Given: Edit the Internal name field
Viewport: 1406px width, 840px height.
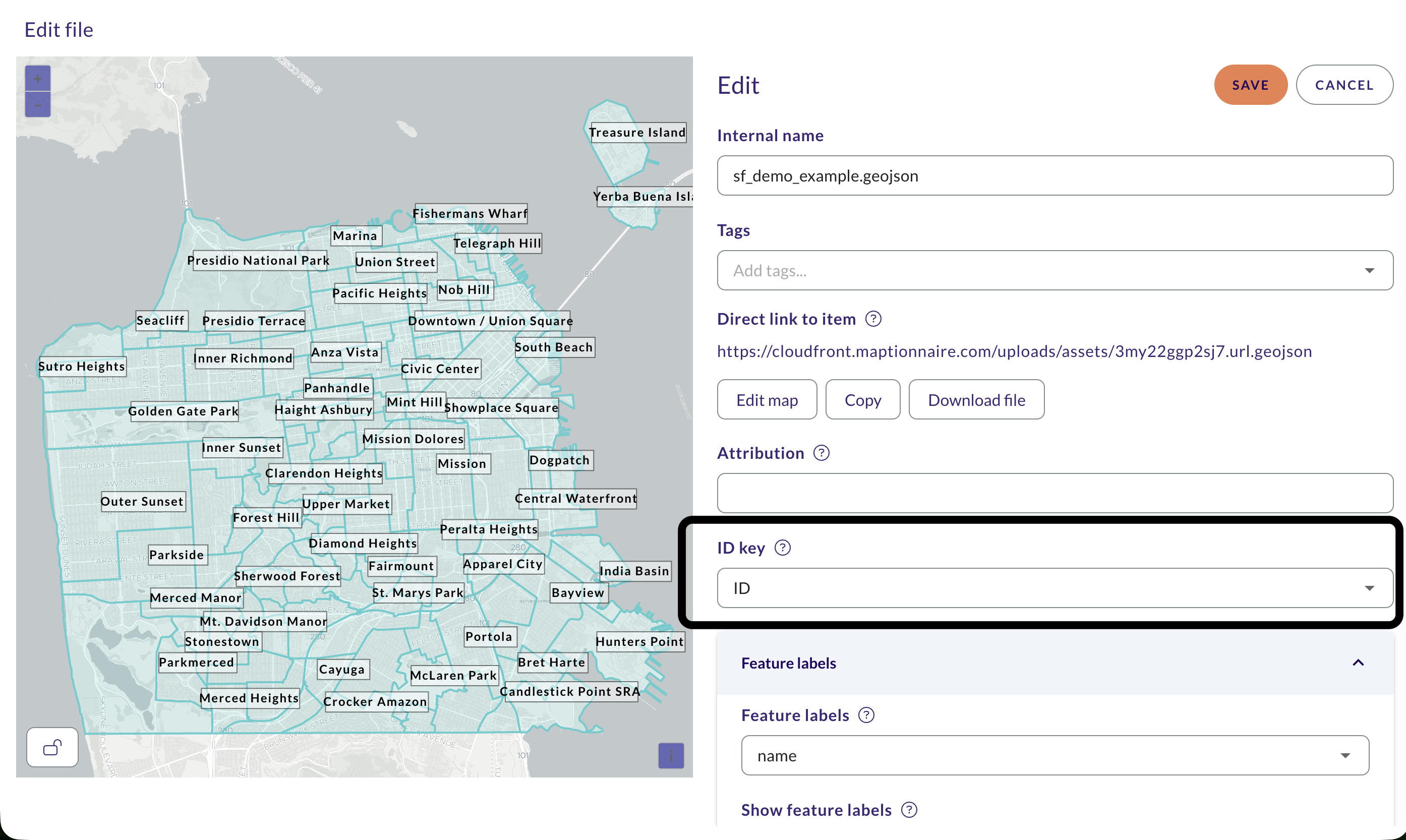Looking at the screenshot, I should point(1055,176).
